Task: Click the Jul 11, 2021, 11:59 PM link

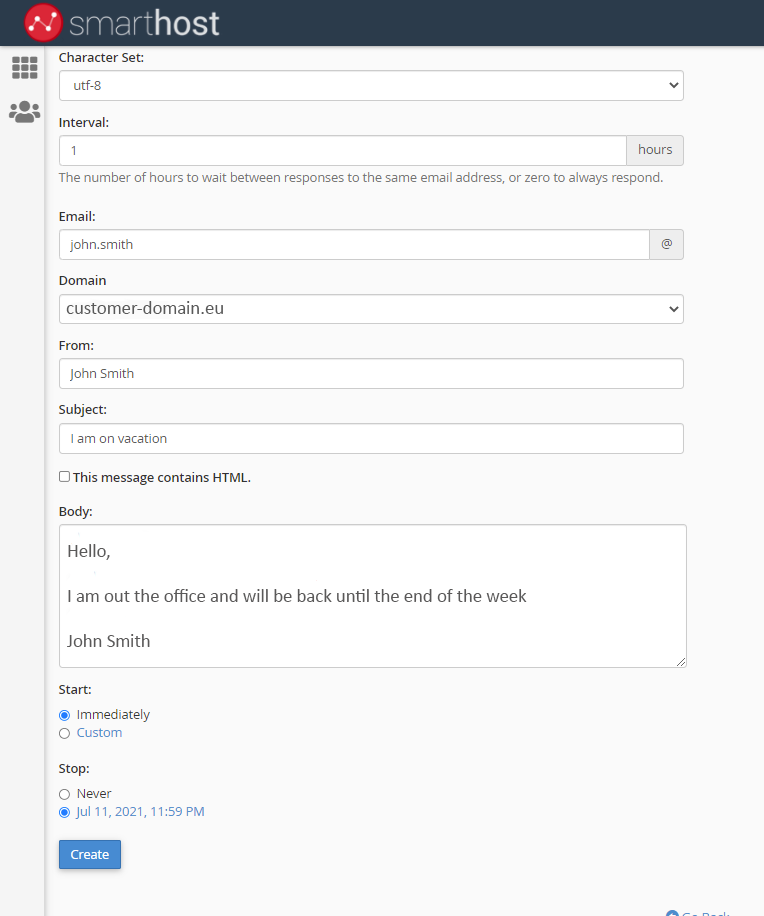Action: (140, 812)
